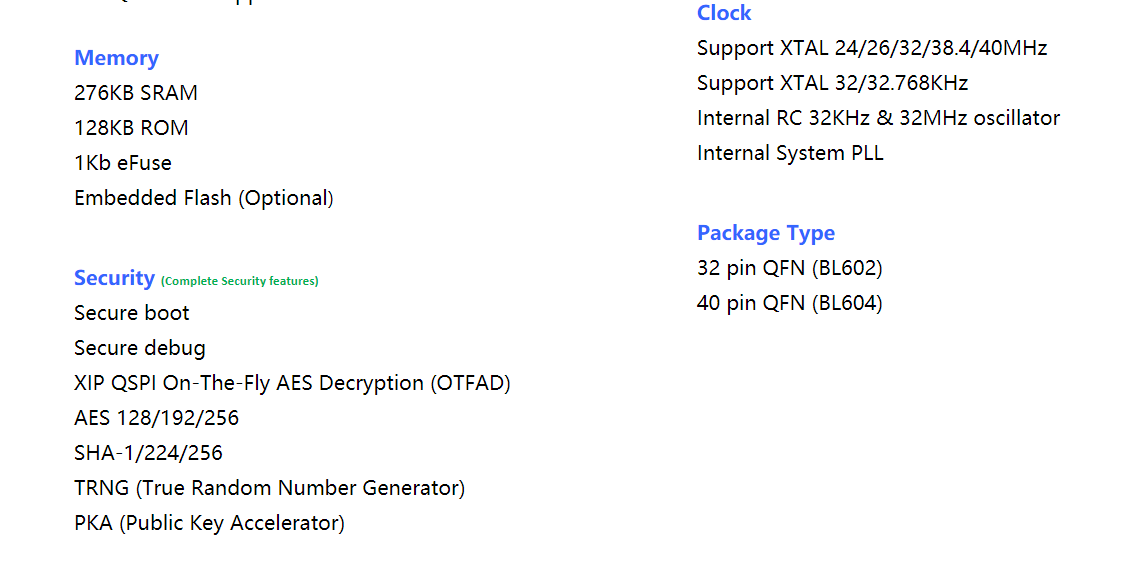The image size is (1122, 572).
Task: Click the Package Type heading
Action: pyautogui.click(x=766, y=233)
